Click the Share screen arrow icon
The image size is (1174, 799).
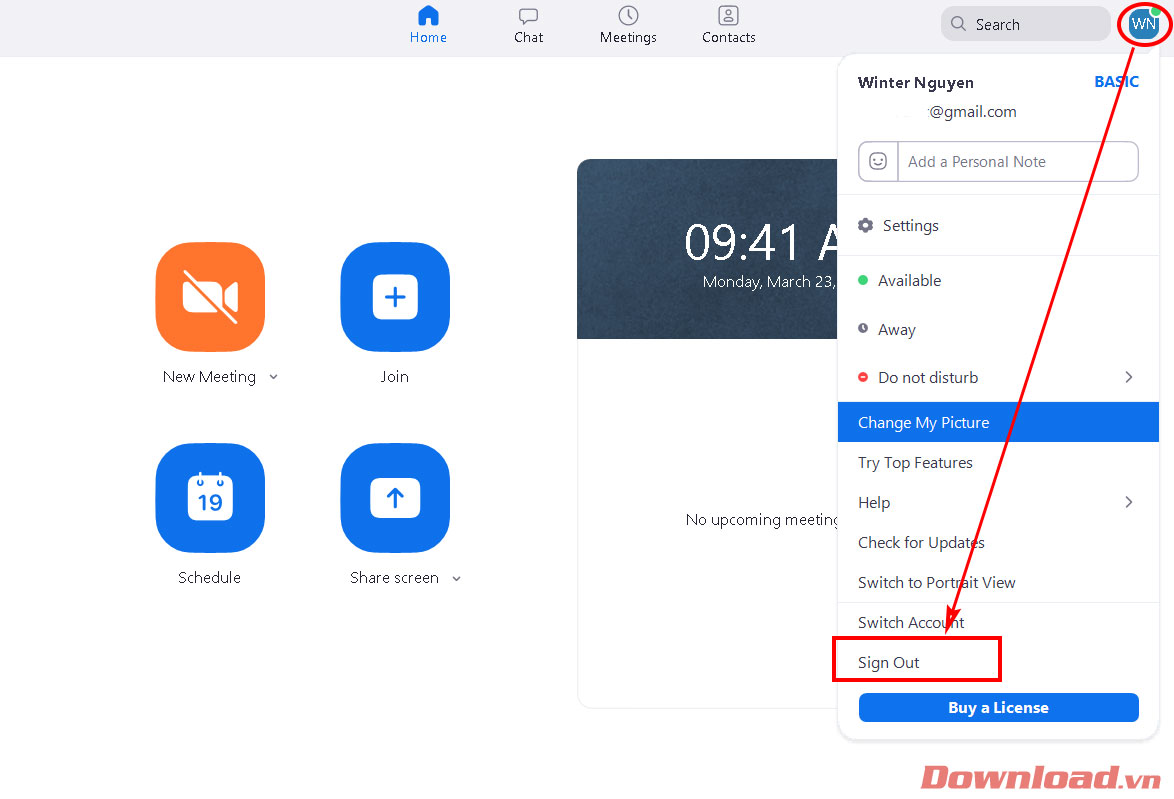[x=395, y=498]
